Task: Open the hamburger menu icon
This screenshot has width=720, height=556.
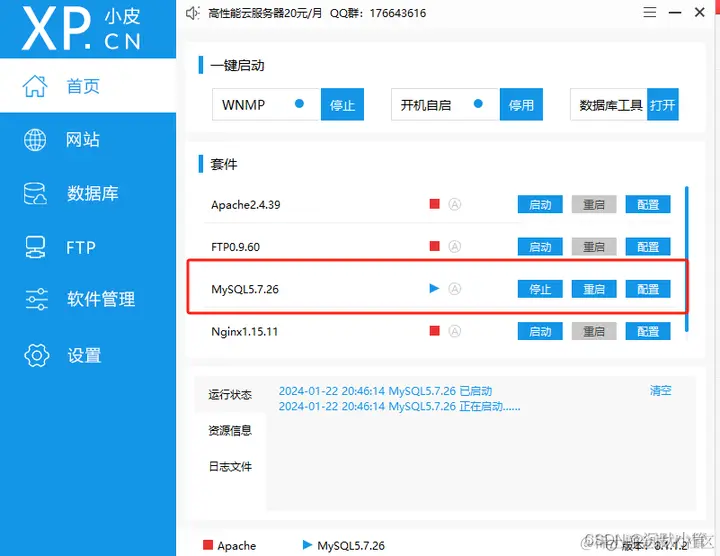Action: pos(649,12)
